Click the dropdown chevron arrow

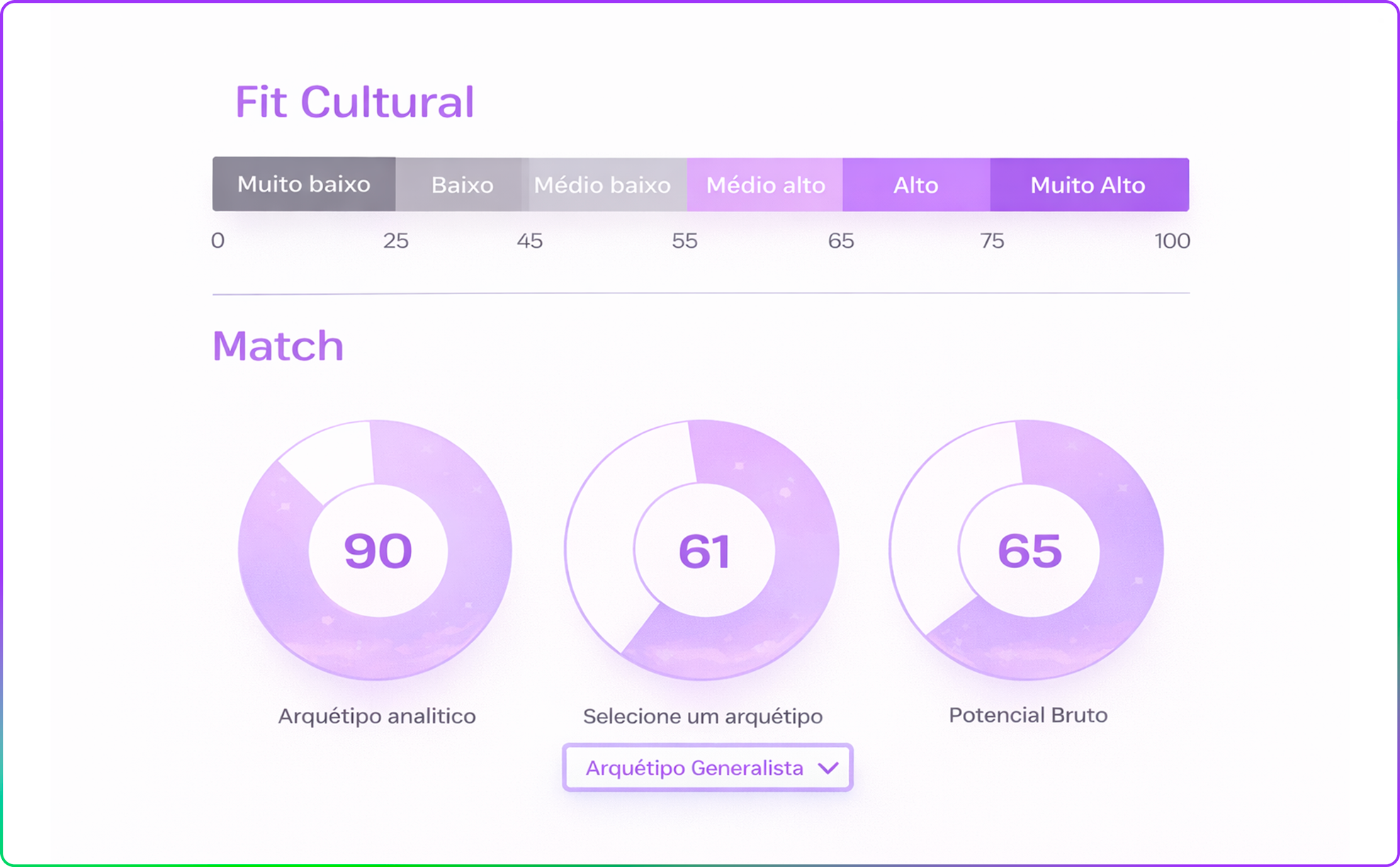click(x=828, y=768)
